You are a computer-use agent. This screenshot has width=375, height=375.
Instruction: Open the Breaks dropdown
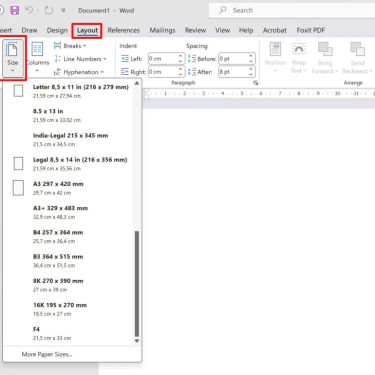coord(70,46)
